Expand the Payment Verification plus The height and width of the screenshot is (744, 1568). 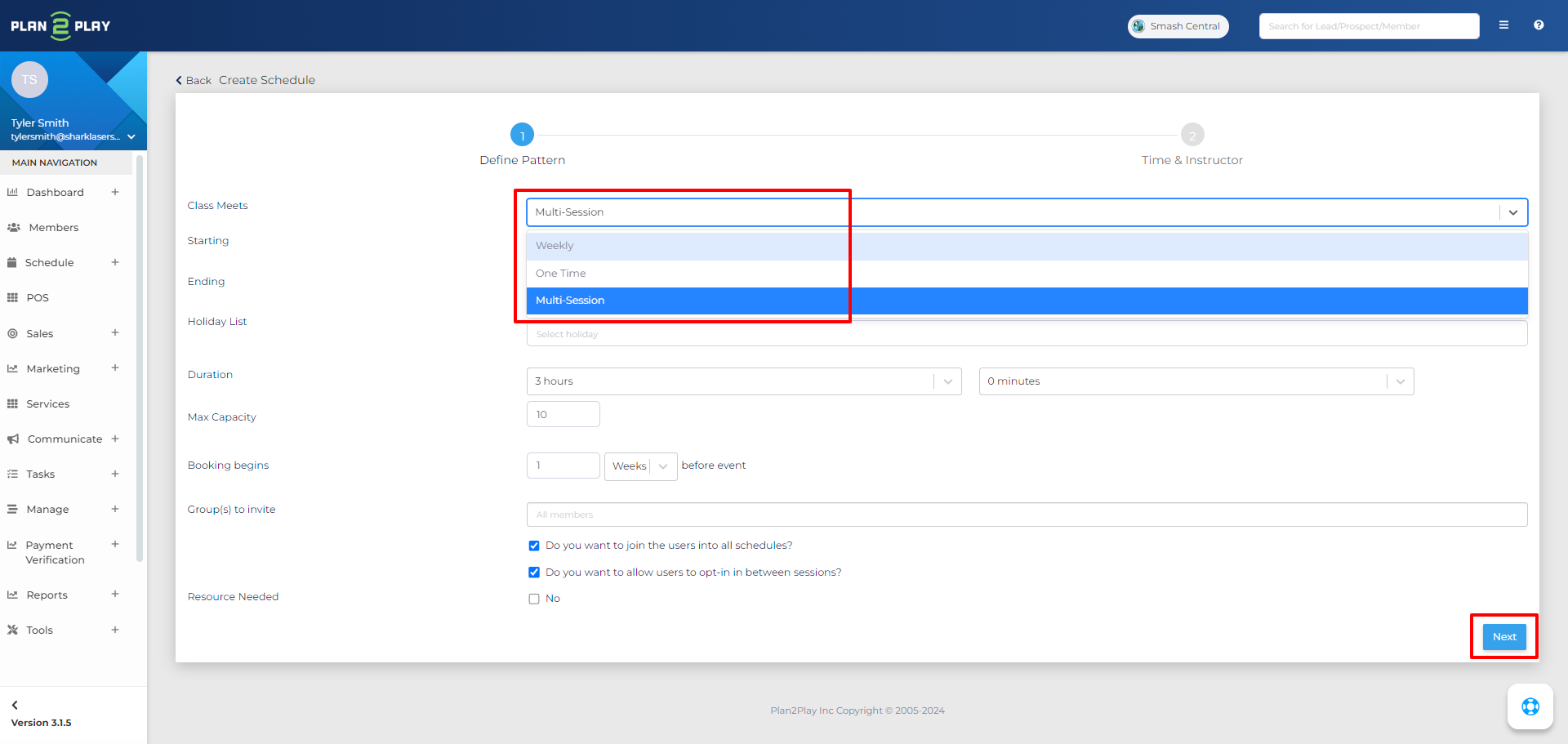tap(115, 544)
